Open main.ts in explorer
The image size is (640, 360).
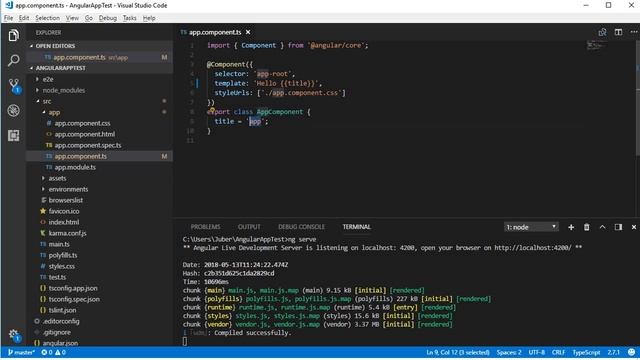[x=59, y=244]
